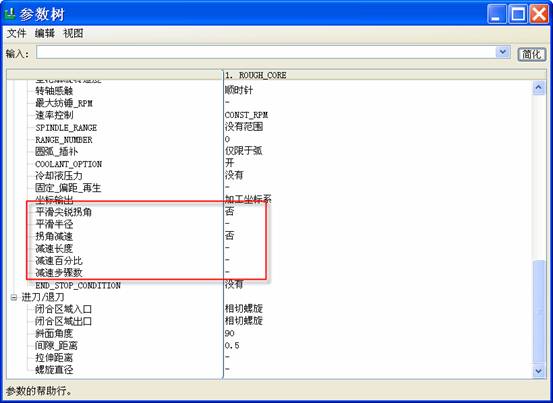Select the 坐标输出 parameter

tap(54, 200)
